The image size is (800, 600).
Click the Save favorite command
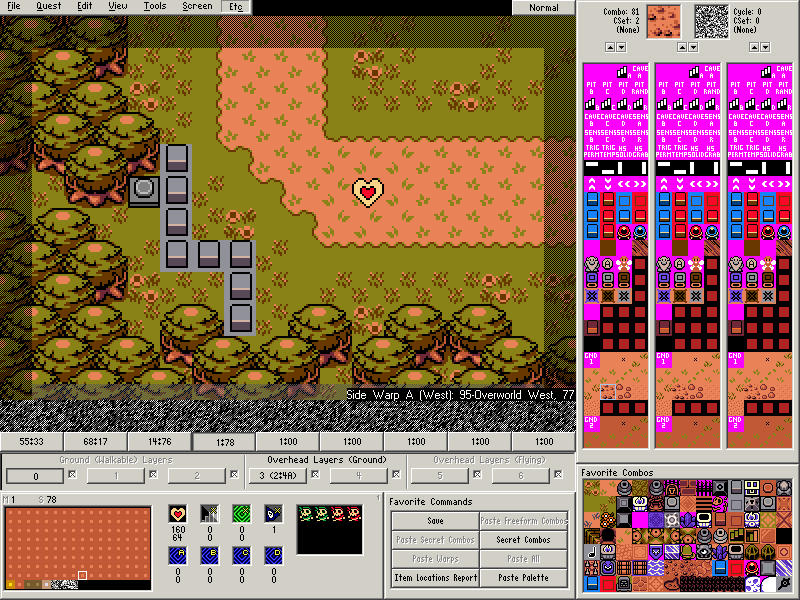pos(435,520)
